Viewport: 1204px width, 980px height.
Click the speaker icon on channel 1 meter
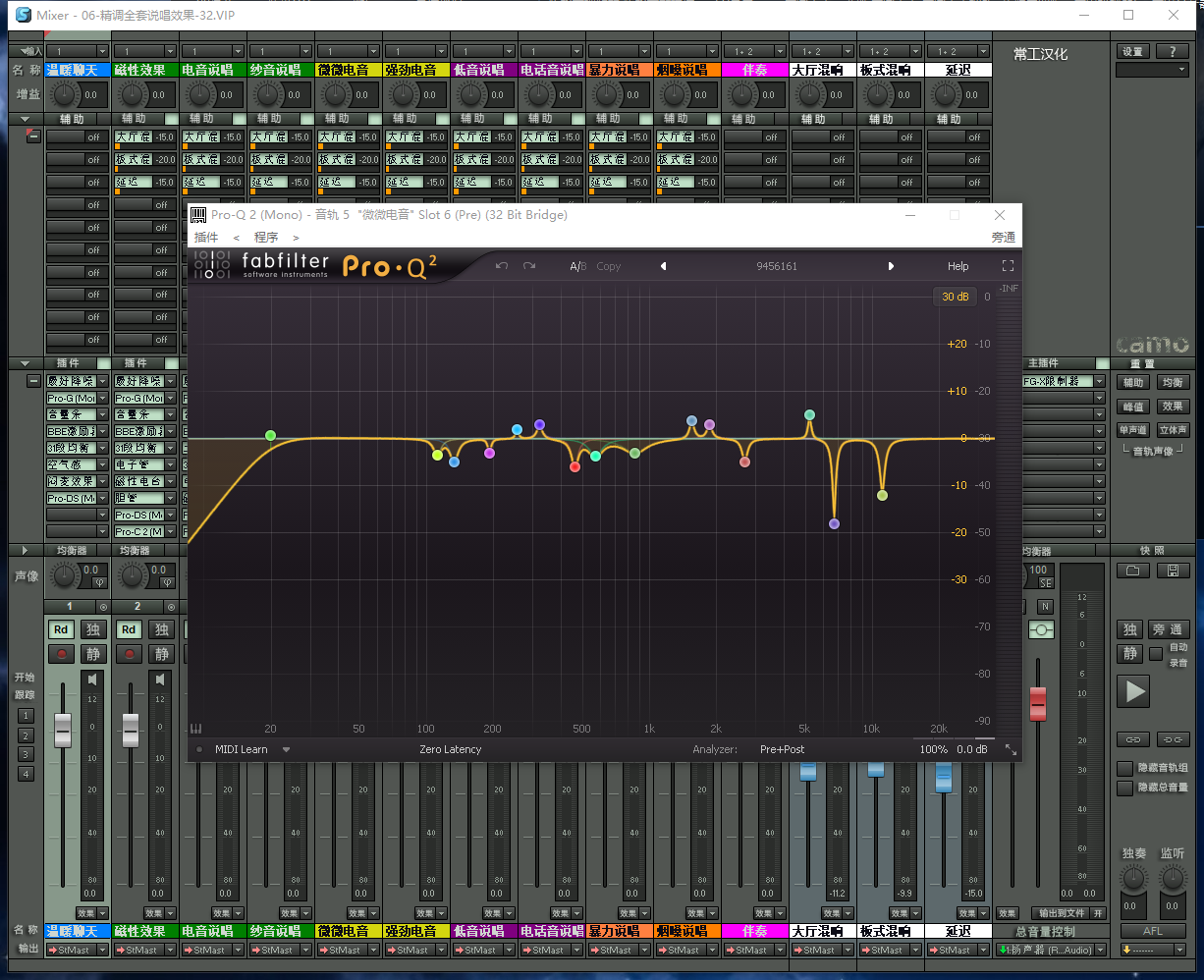(x=92, y=679)
